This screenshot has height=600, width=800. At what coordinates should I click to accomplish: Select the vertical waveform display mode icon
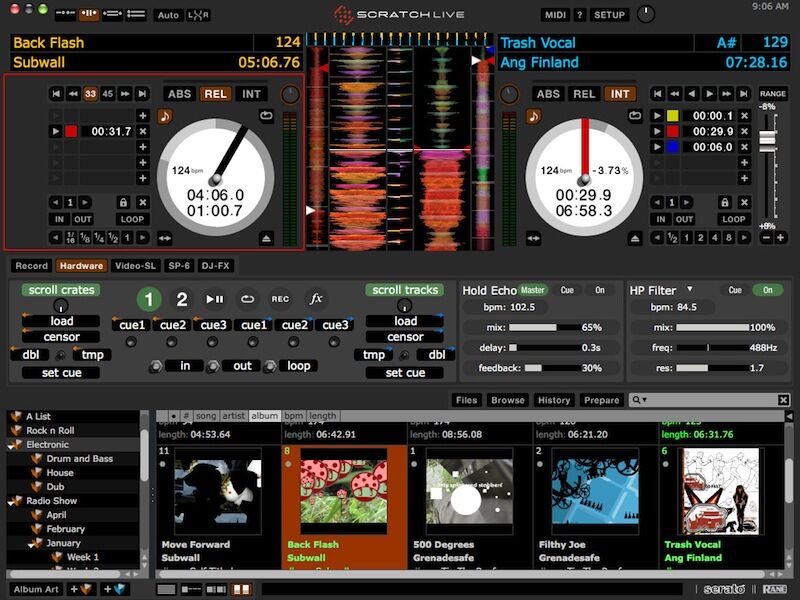pyautogui.click(x=87, y=14)
